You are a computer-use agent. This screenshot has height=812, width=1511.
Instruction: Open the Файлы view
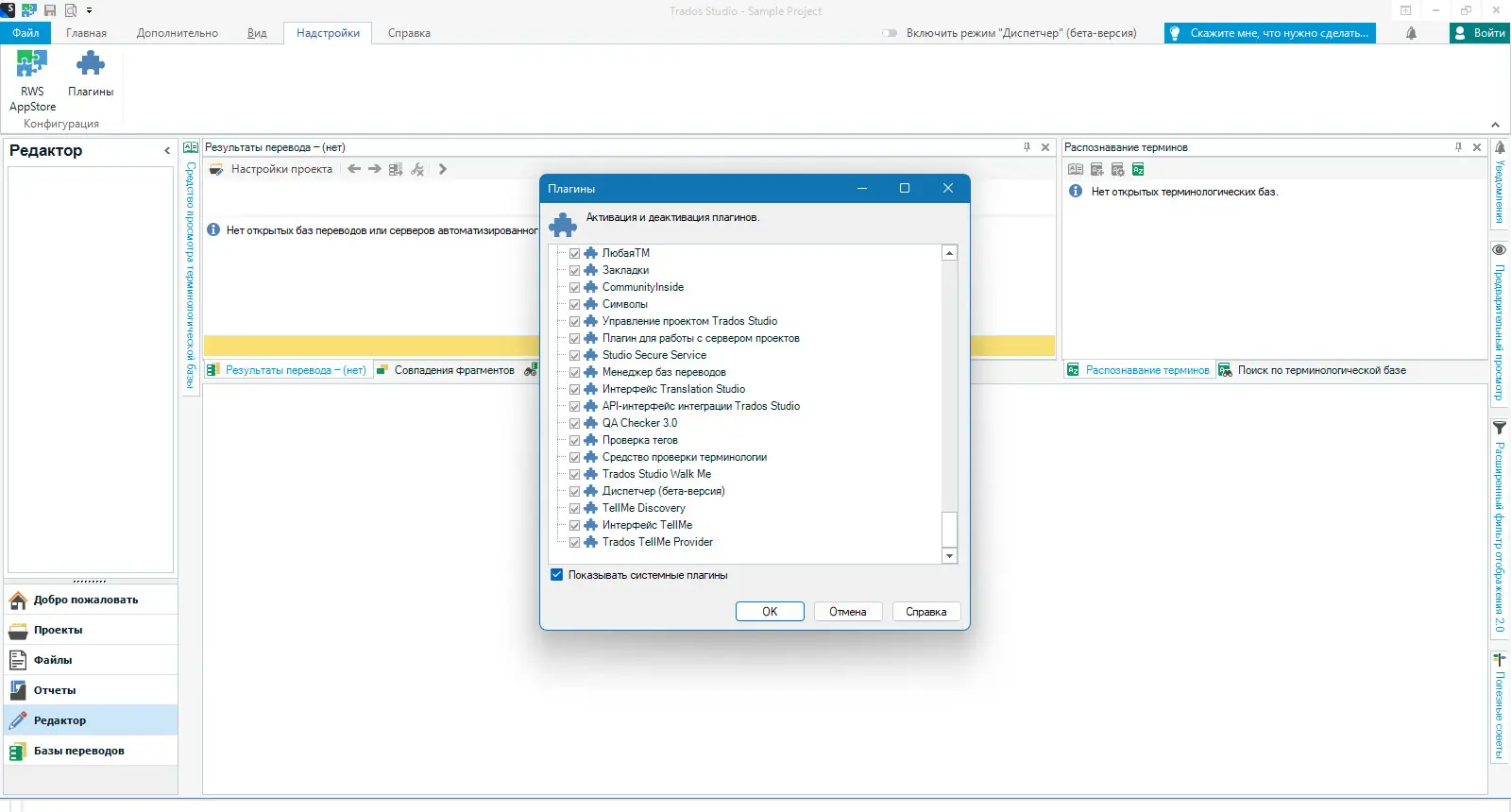click(92, 660)
